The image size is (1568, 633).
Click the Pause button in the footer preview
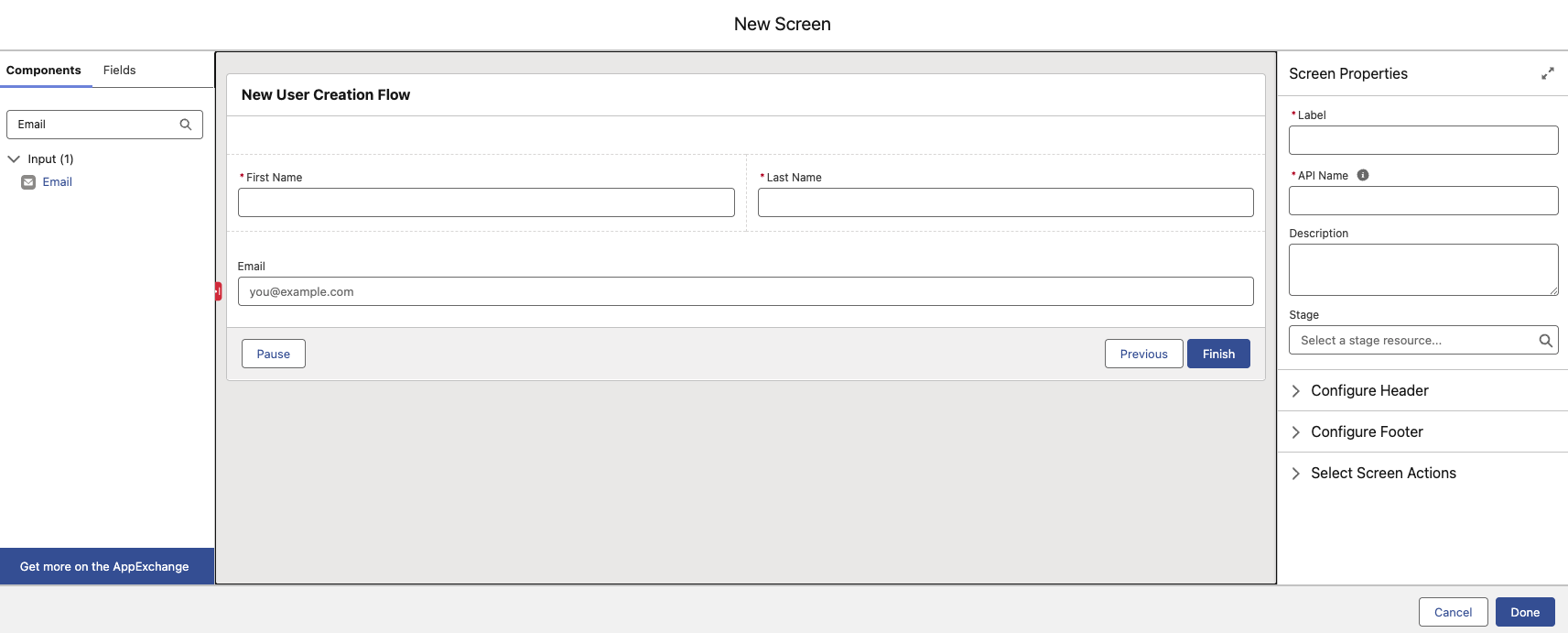point(273,354)
